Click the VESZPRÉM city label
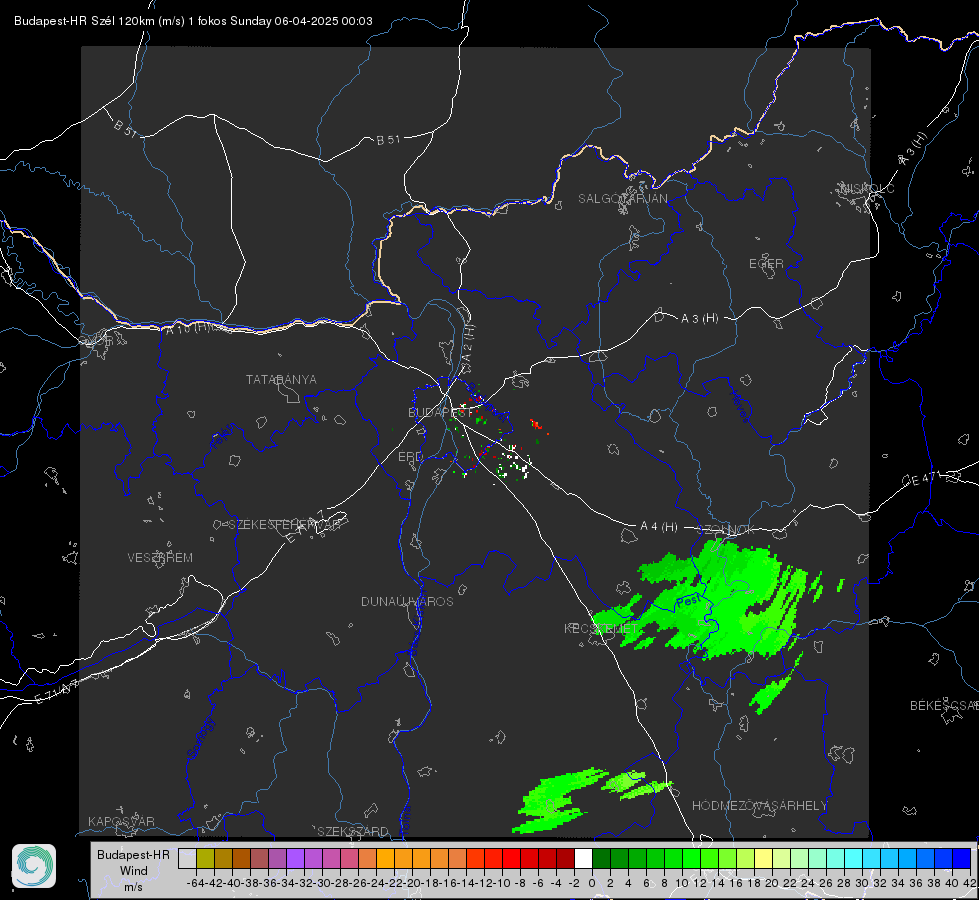This screenshot has height=900, width=979. click(x=160, y=558)
